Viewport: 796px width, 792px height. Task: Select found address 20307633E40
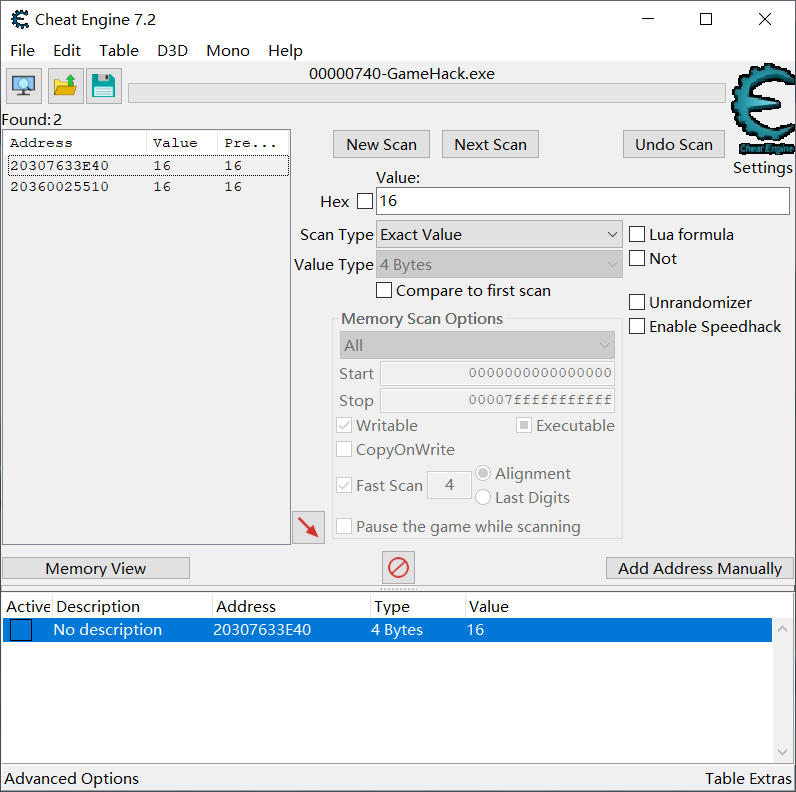coord(148,166)
